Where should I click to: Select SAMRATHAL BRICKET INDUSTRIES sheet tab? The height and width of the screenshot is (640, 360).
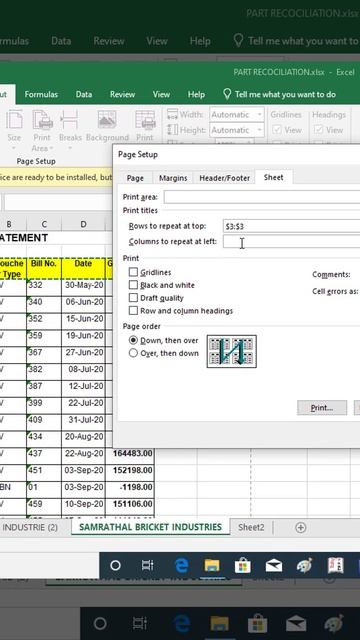pos(150,527)
